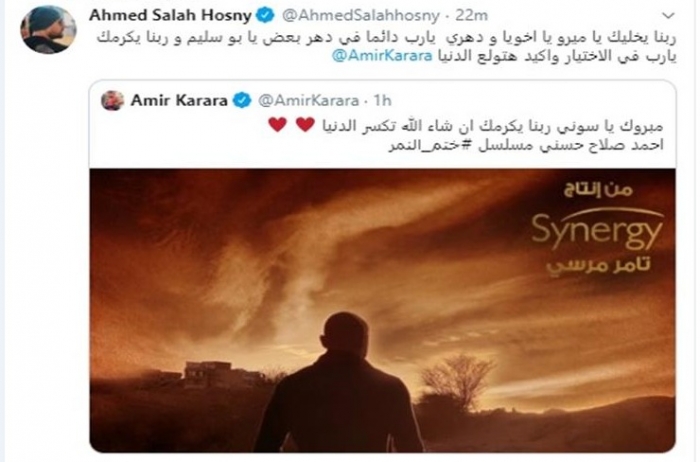The image size is (700, 462).
Task: Open the series poster image
Action: [383, 311]
